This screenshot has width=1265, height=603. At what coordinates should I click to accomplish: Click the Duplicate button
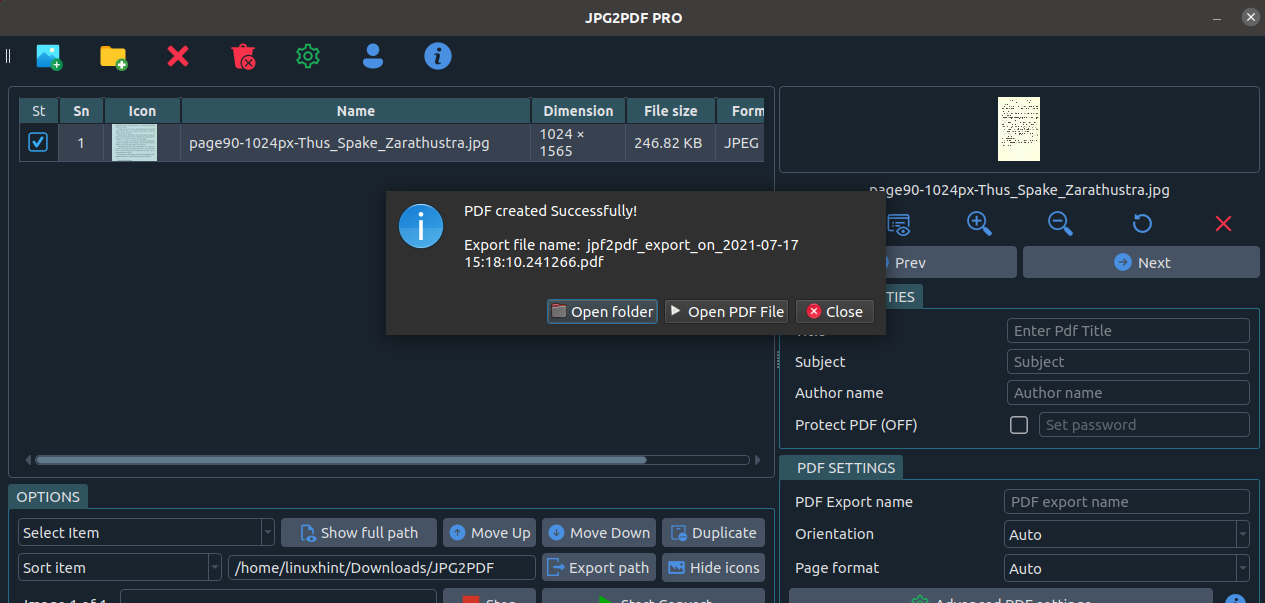[713, 532]
